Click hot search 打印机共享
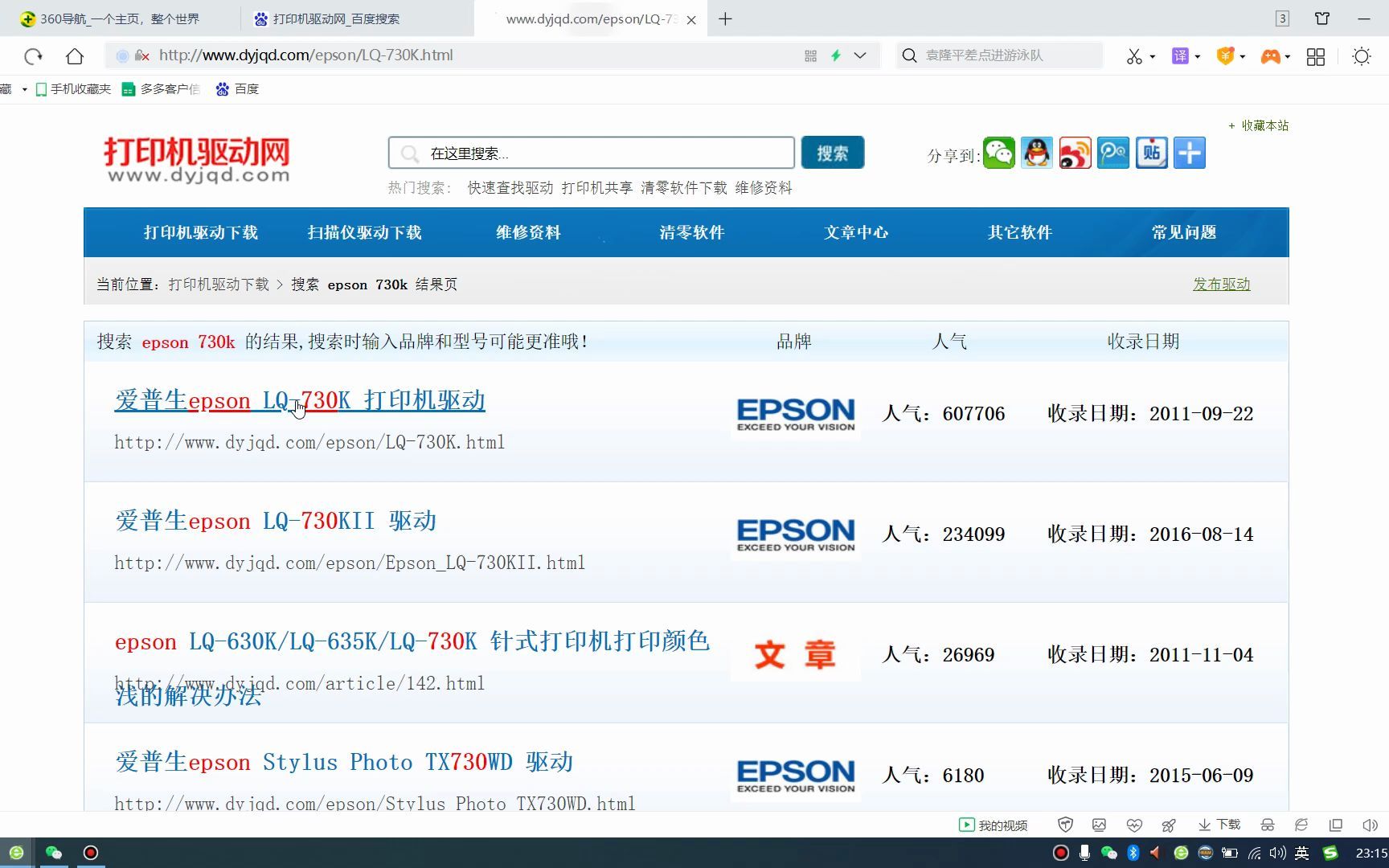This screenshot has height=868, width=1389. tap(597, 188)
